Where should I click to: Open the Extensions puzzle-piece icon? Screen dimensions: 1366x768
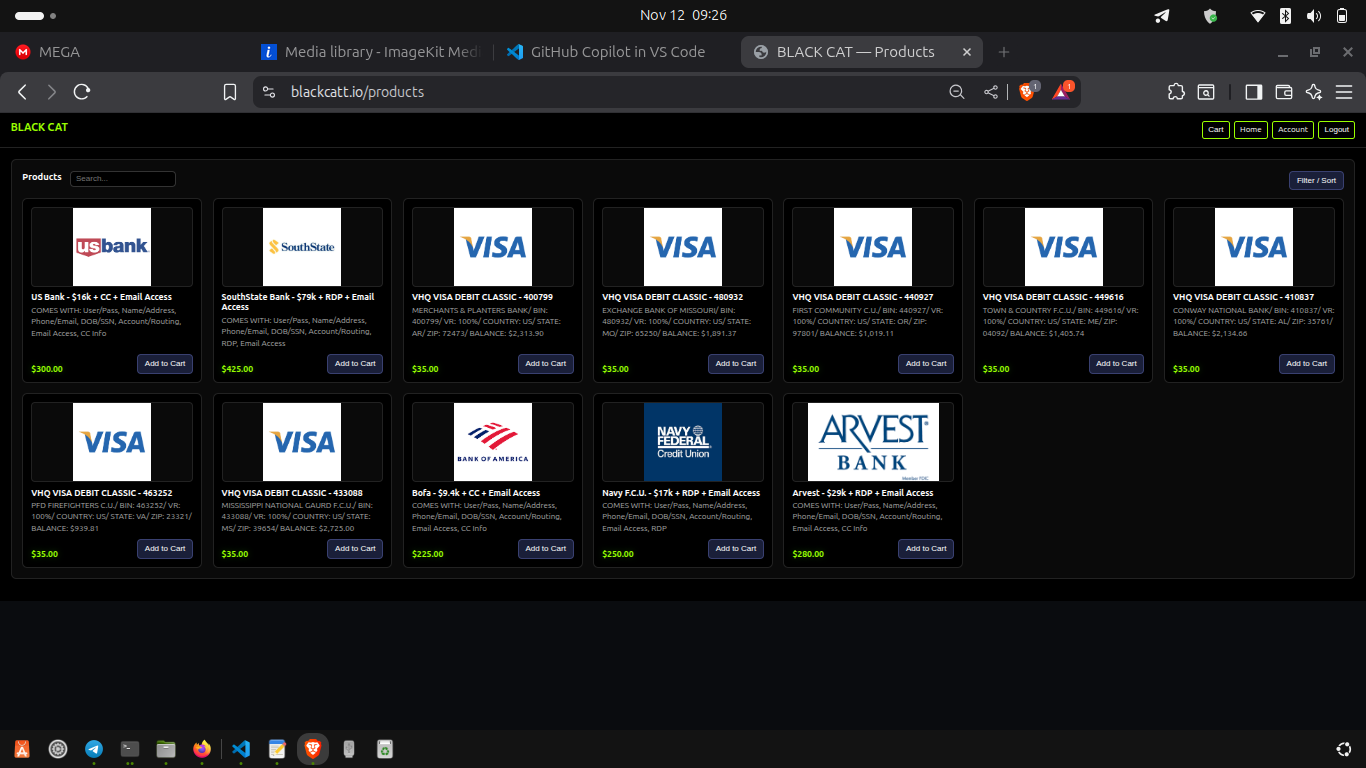pos(1176,92)
